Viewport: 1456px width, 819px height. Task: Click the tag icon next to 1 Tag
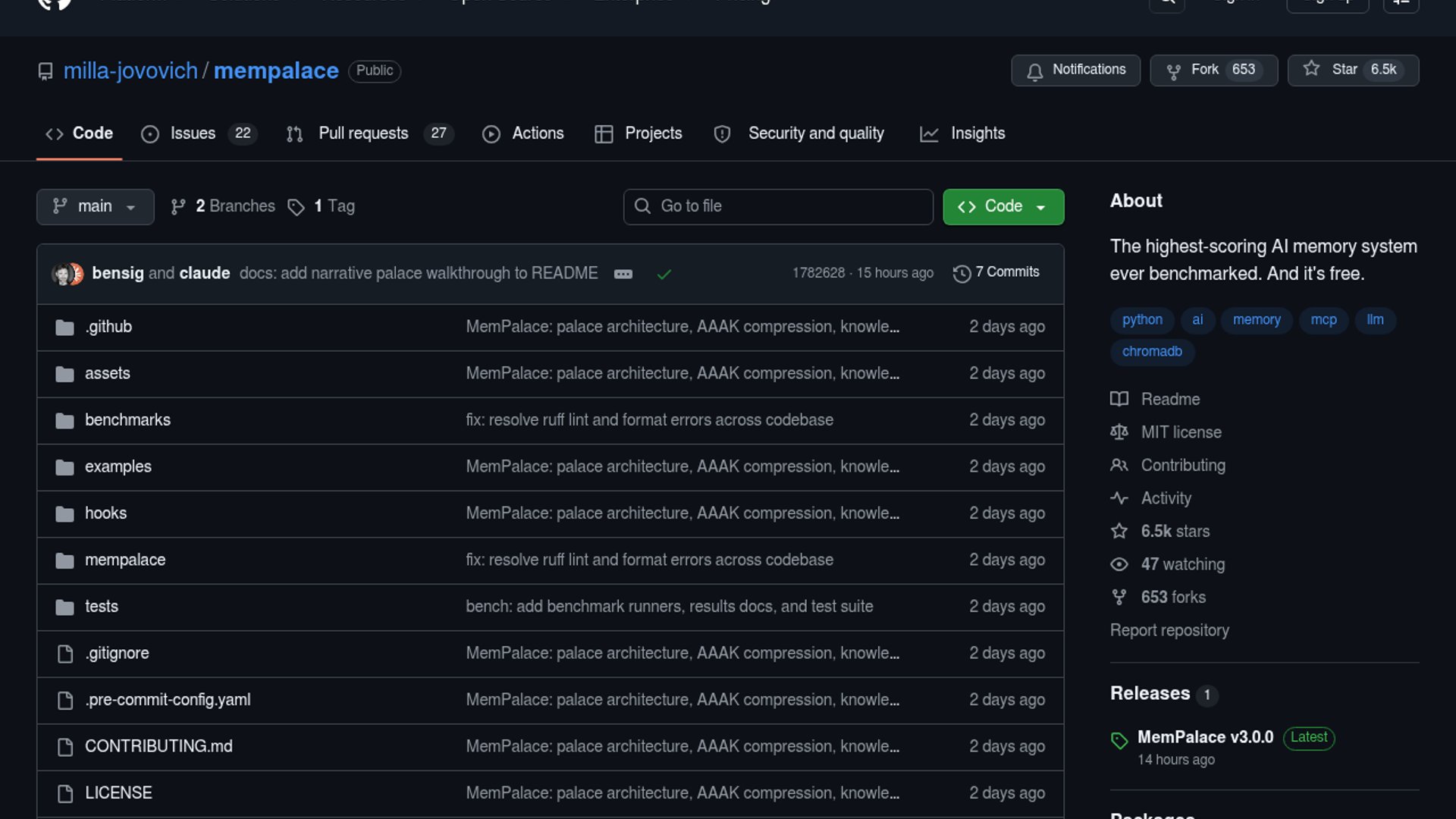tap(296, 207)
